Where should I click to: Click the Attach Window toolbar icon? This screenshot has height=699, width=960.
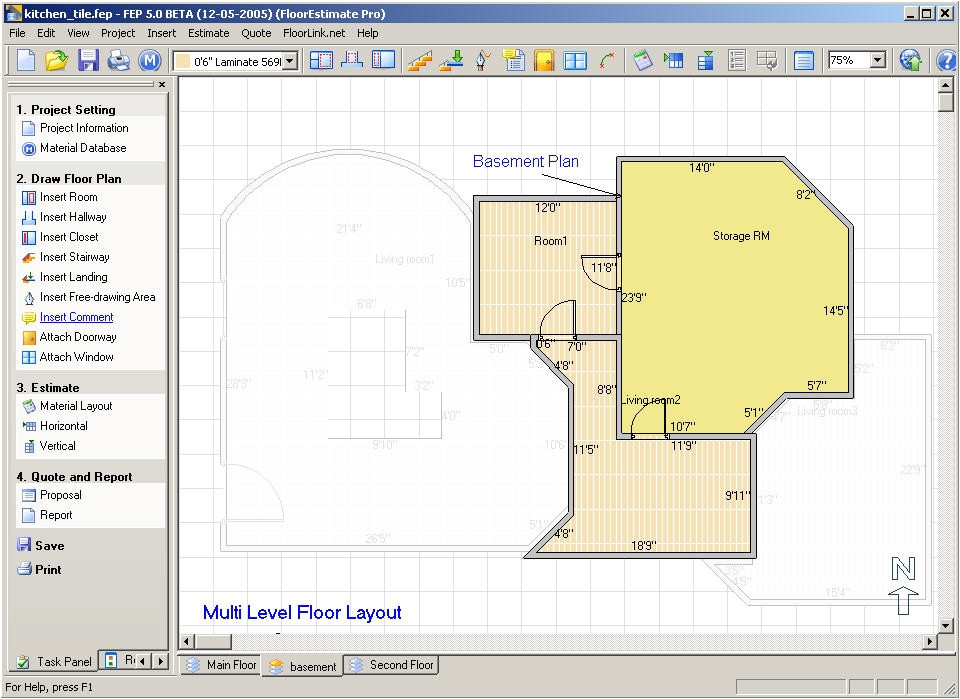point(573,61)
